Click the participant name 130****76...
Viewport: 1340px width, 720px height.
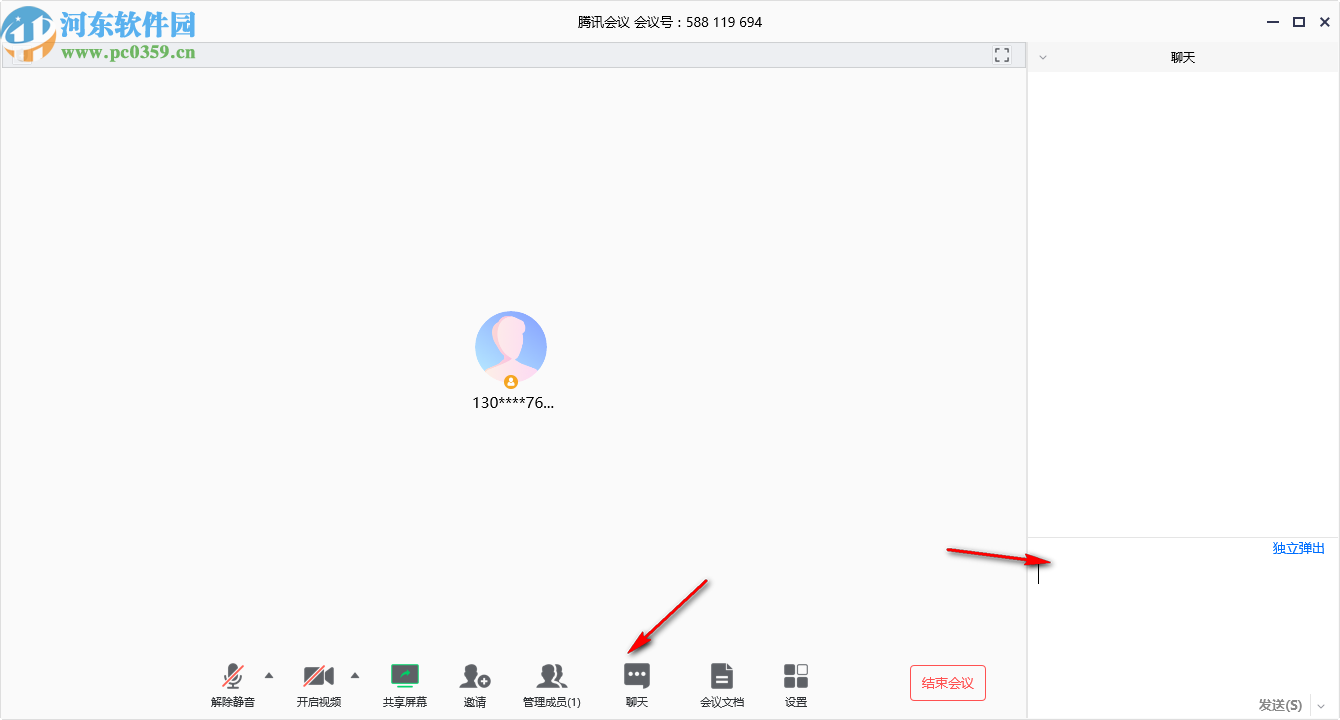tap(513, 403)
